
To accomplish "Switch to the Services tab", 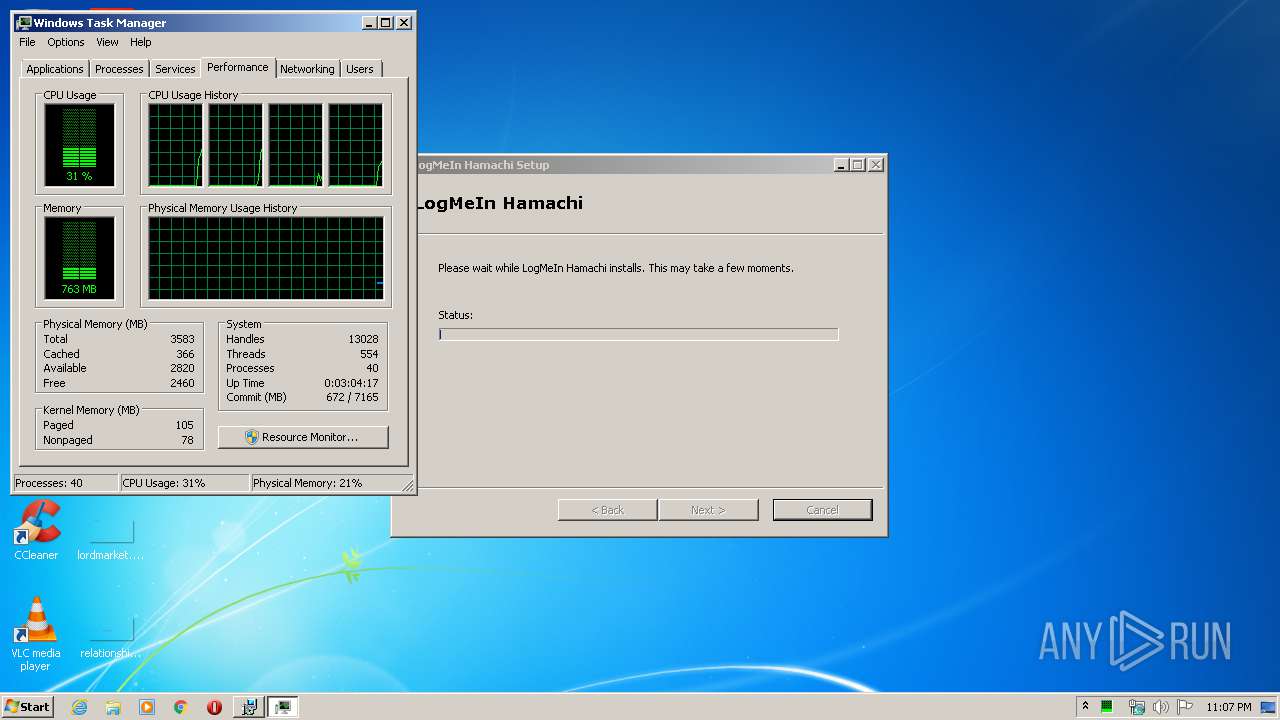I will pyautogui.click(x=175, y=69).
